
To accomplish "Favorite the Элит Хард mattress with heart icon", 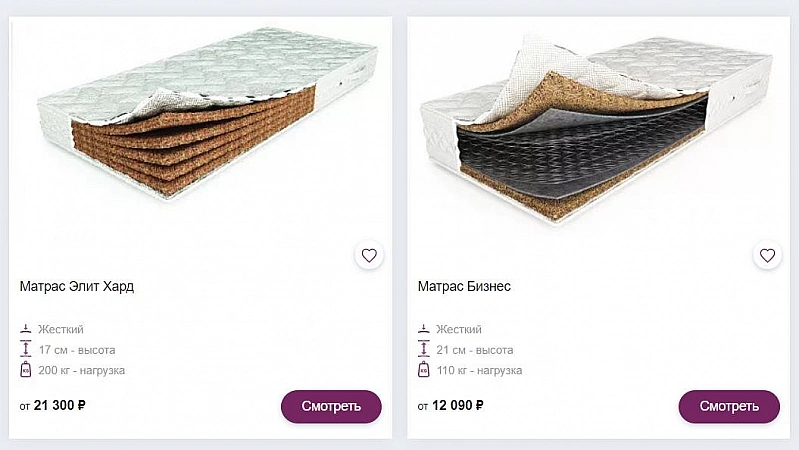I will coord(369,256).
